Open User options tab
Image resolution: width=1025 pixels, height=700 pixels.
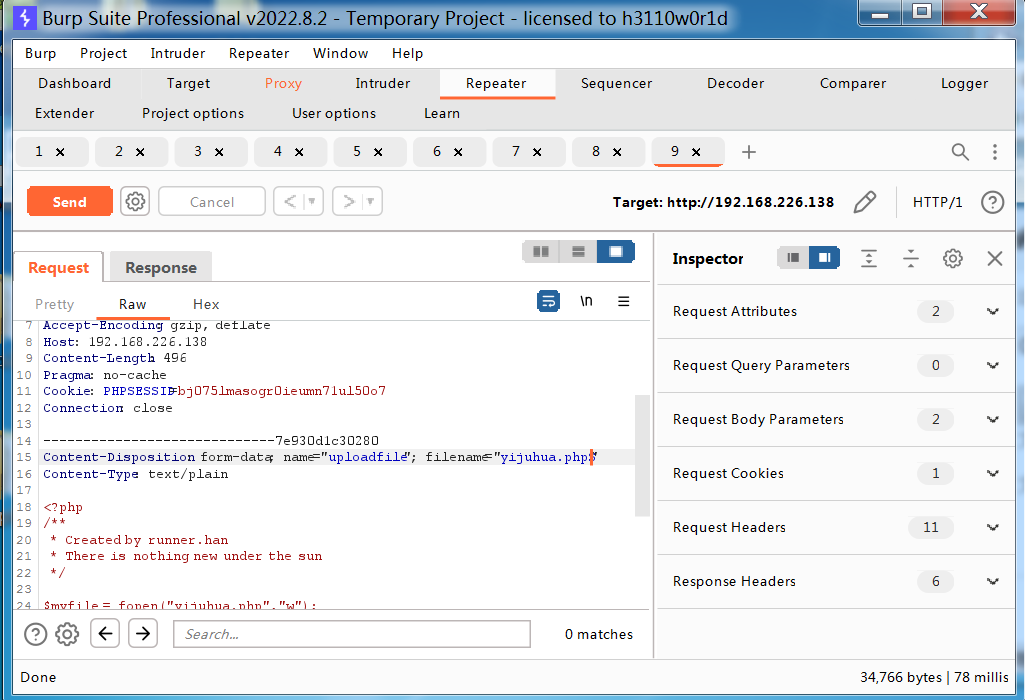pyautogui.click(x=334, y=114)
